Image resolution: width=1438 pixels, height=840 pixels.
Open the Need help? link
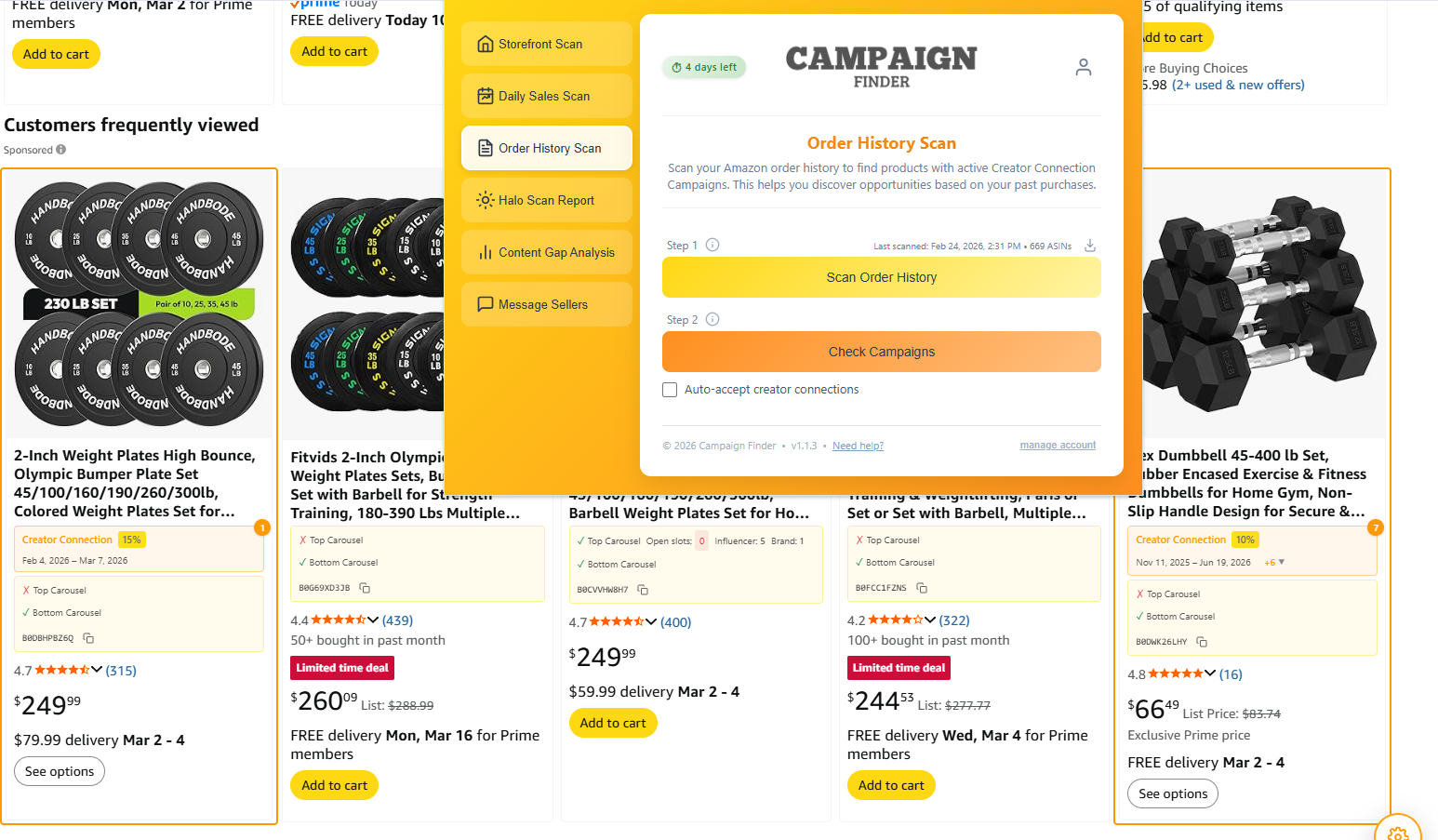(858, 445)
